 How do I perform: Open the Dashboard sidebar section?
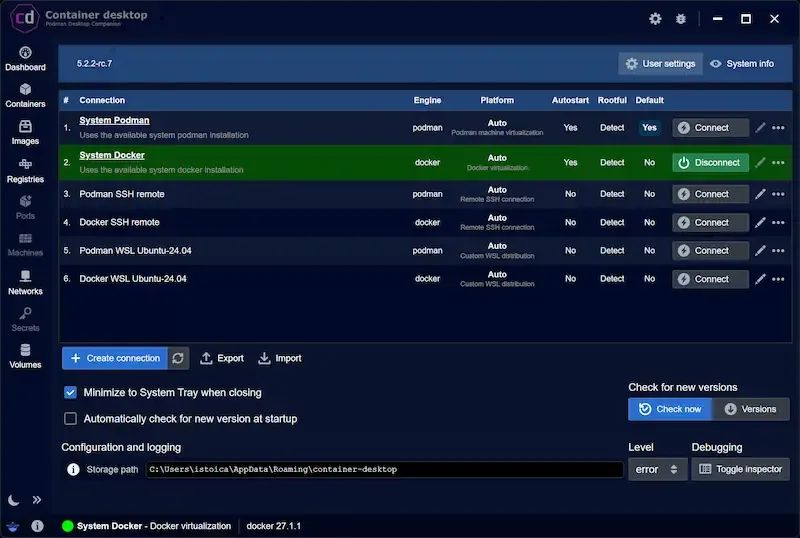25,59
